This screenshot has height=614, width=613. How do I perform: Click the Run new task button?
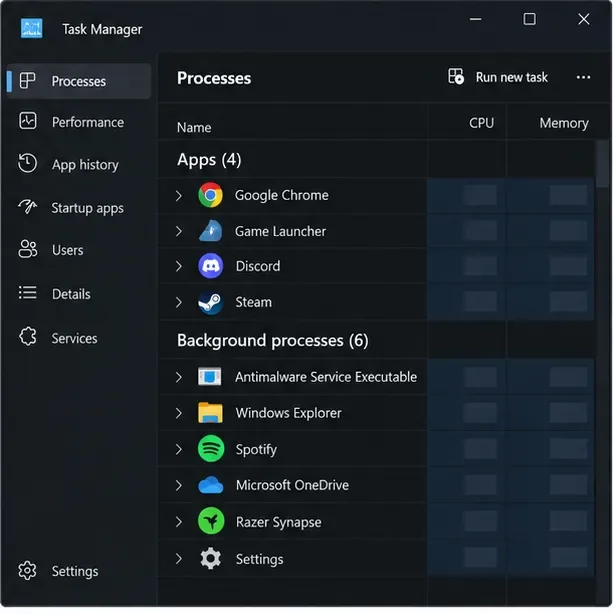tap(497, 77)
